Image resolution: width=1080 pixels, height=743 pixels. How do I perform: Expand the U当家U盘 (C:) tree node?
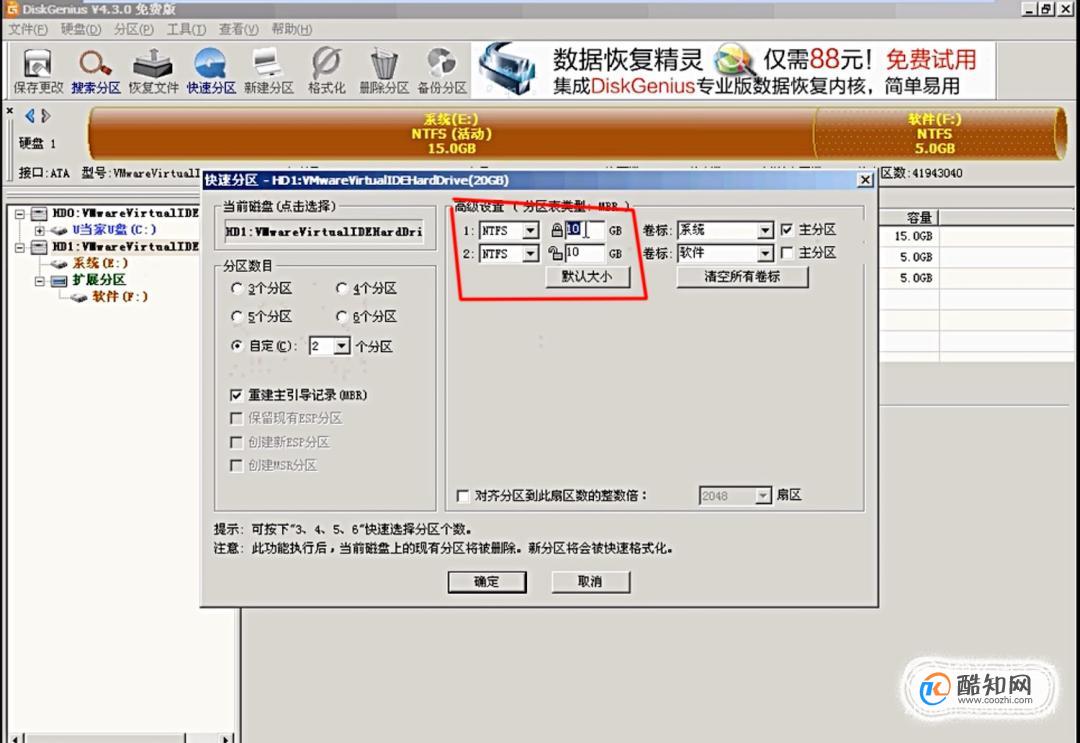[39, 230]
